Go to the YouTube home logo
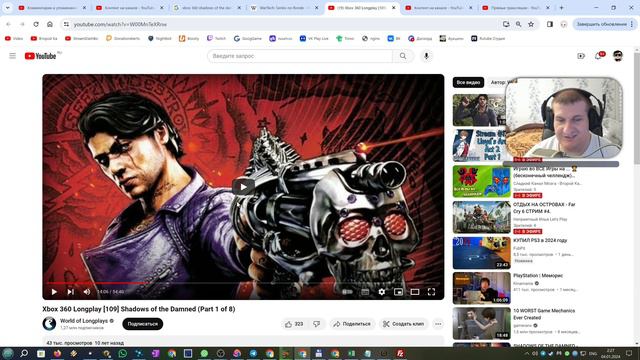This screenshot has width=640, height=360. click(40, 56)
